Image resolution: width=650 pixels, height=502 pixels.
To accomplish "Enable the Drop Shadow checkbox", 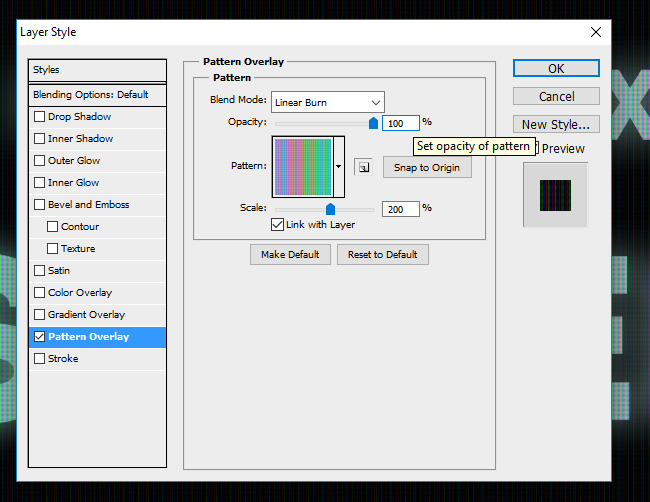I will pos(39,116).
